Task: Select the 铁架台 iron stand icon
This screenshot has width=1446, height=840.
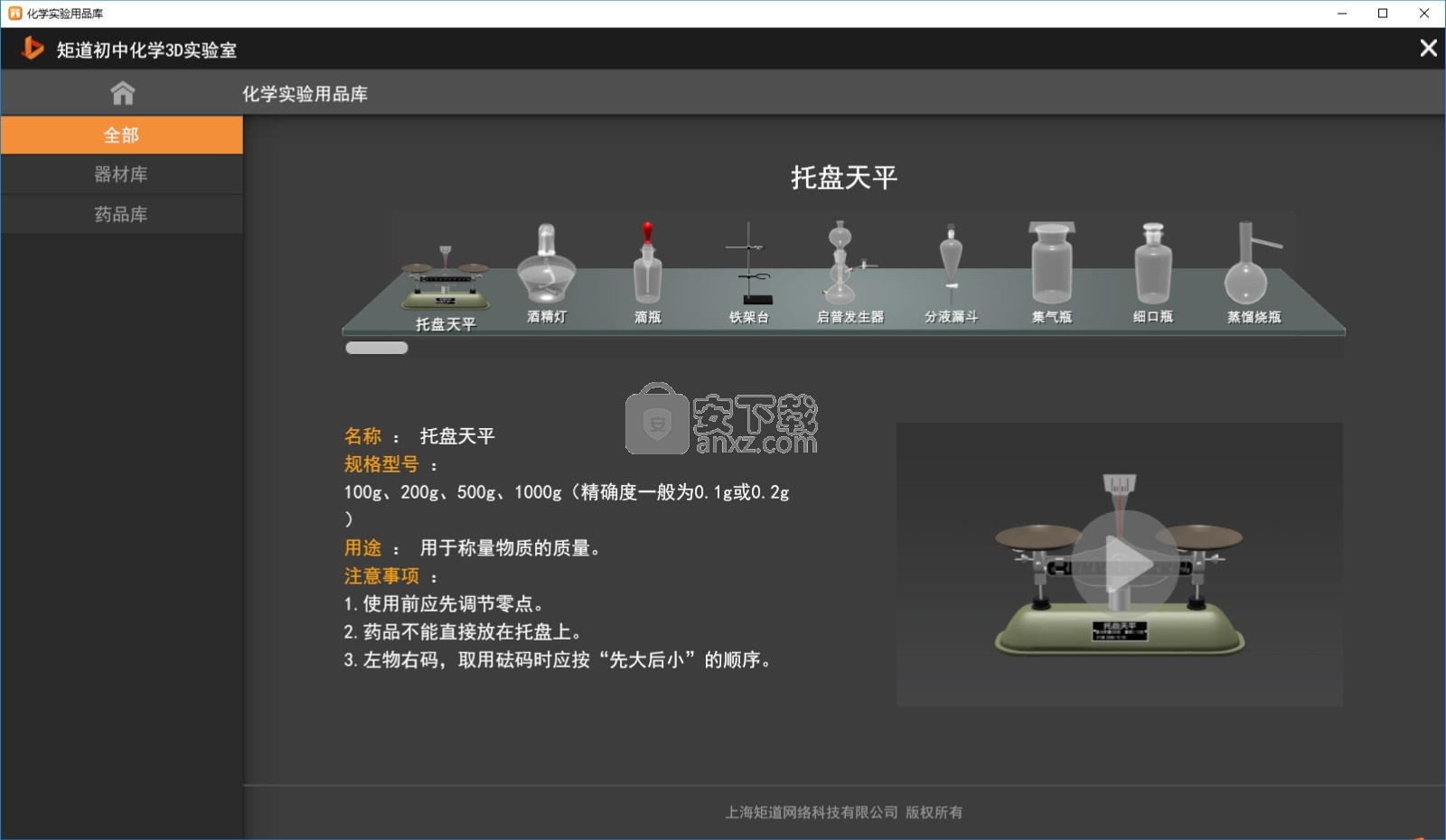Action: pos(748,263)
